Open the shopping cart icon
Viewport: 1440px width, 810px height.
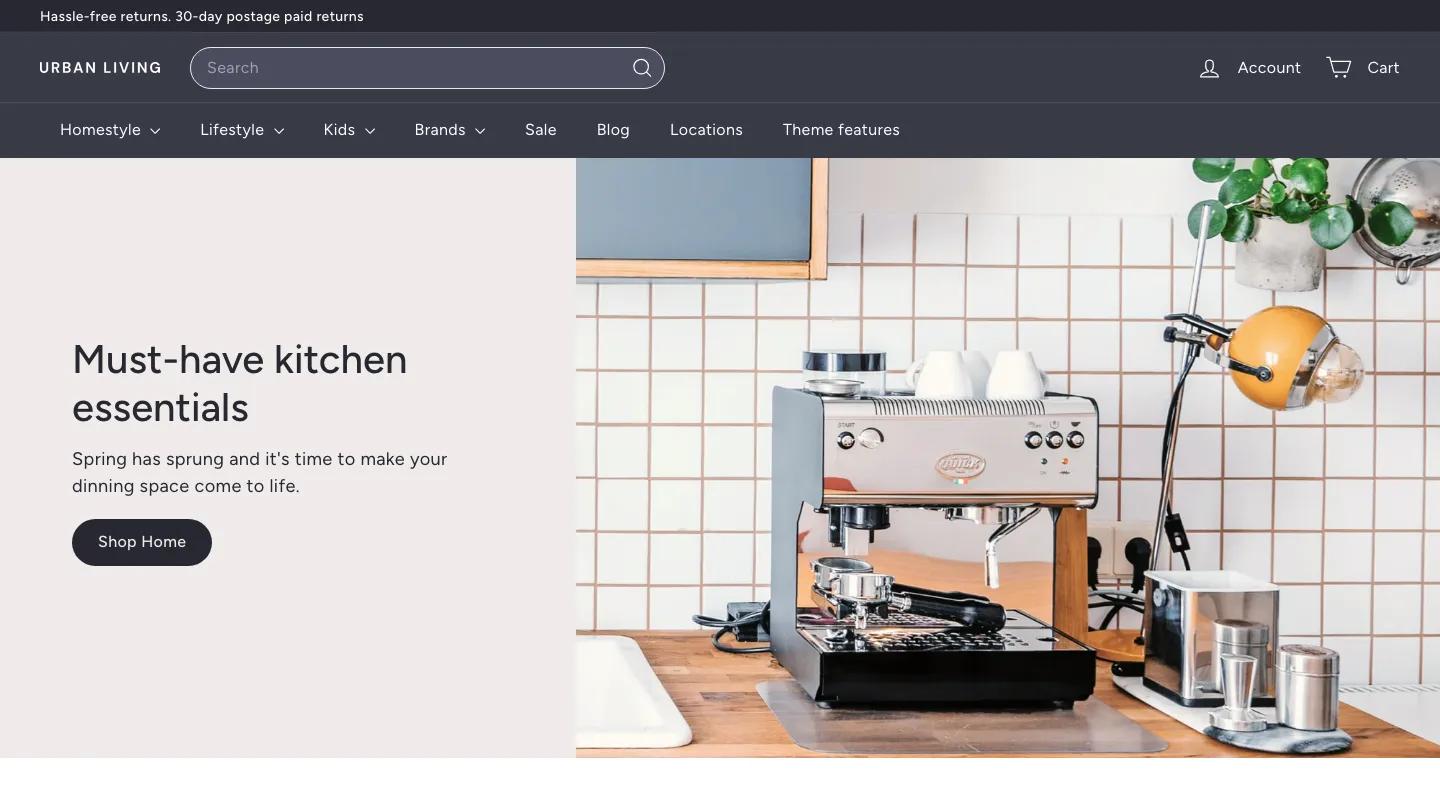tap(1339, 67)
